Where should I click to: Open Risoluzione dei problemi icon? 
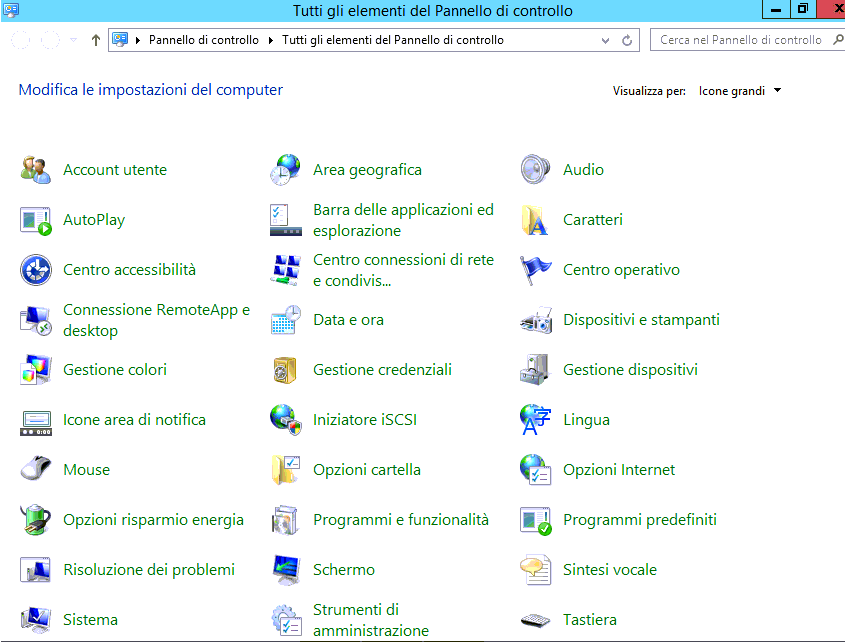(36, 570)
